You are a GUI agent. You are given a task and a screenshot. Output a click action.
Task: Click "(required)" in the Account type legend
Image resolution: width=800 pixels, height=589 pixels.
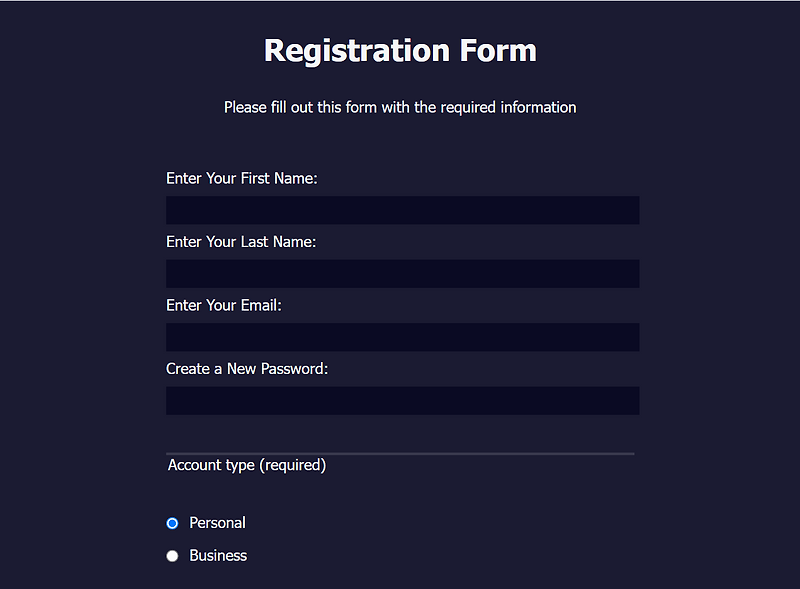click(292, 465)
